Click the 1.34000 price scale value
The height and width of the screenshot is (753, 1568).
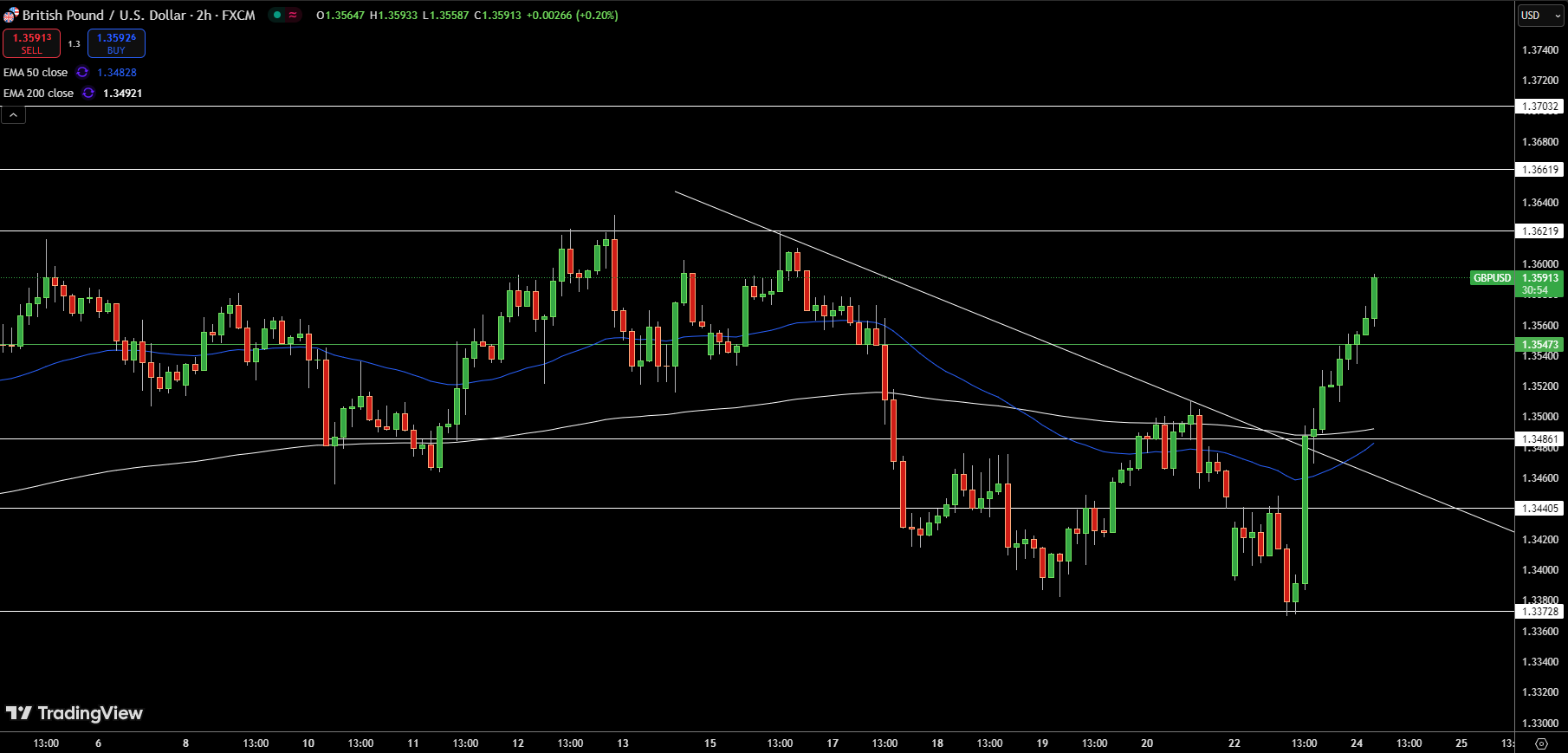click(x=1540, y=570)
